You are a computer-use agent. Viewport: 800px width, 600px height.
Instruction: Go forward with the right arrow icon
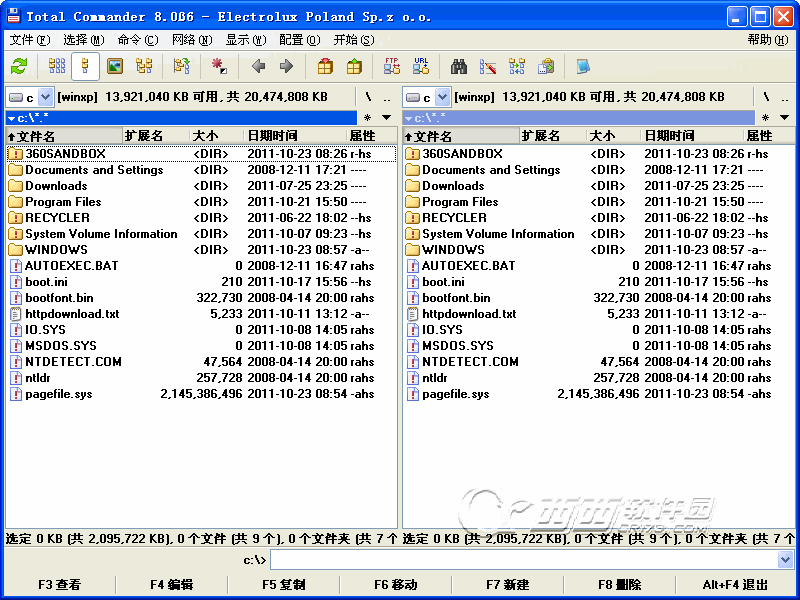286,66
